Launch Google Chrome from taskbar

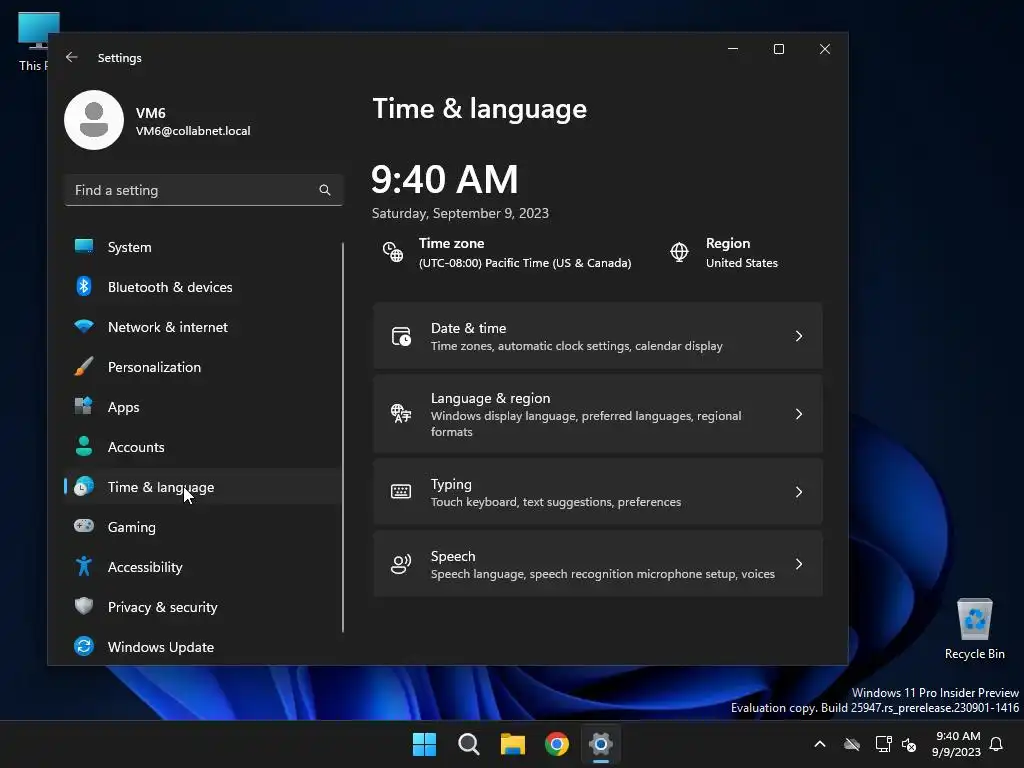pyautogui.click(x=557, y=744)
